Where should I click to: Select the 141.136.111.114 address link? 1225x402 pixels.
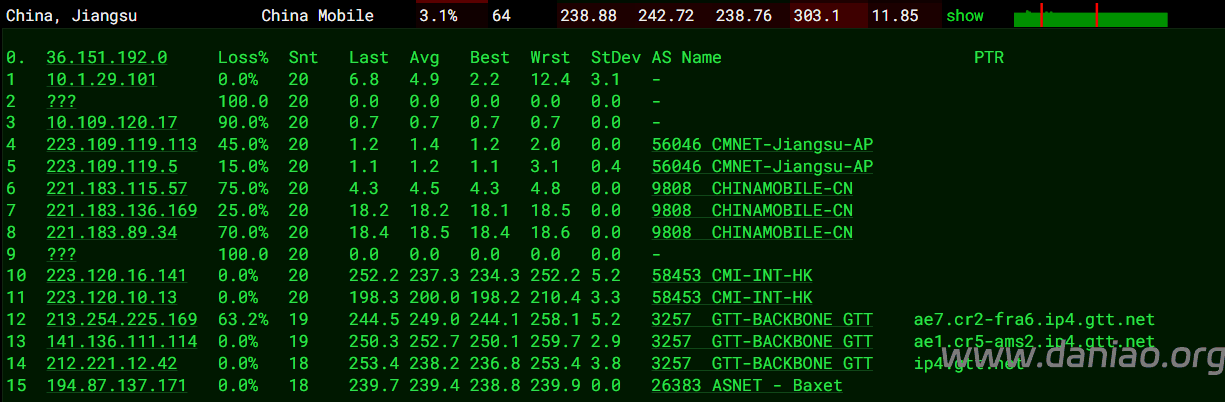[121, 341]
